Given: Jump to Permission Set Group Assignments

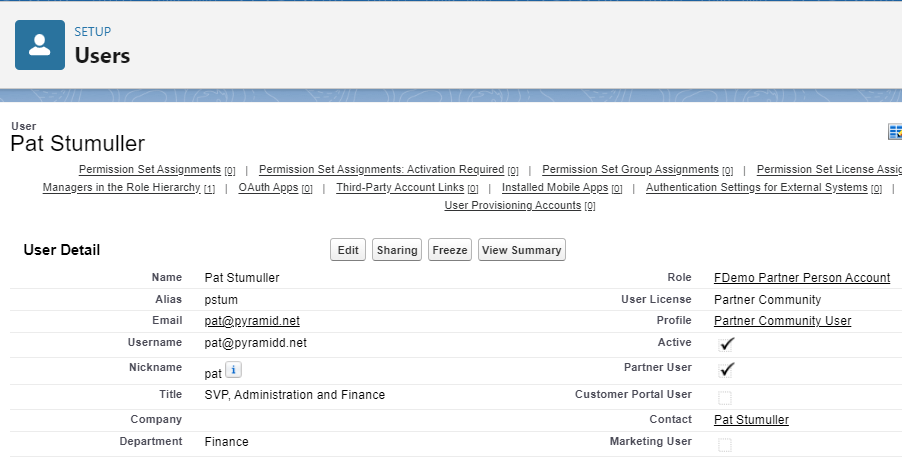Looking at the screenshot, I should click(630, 170).
